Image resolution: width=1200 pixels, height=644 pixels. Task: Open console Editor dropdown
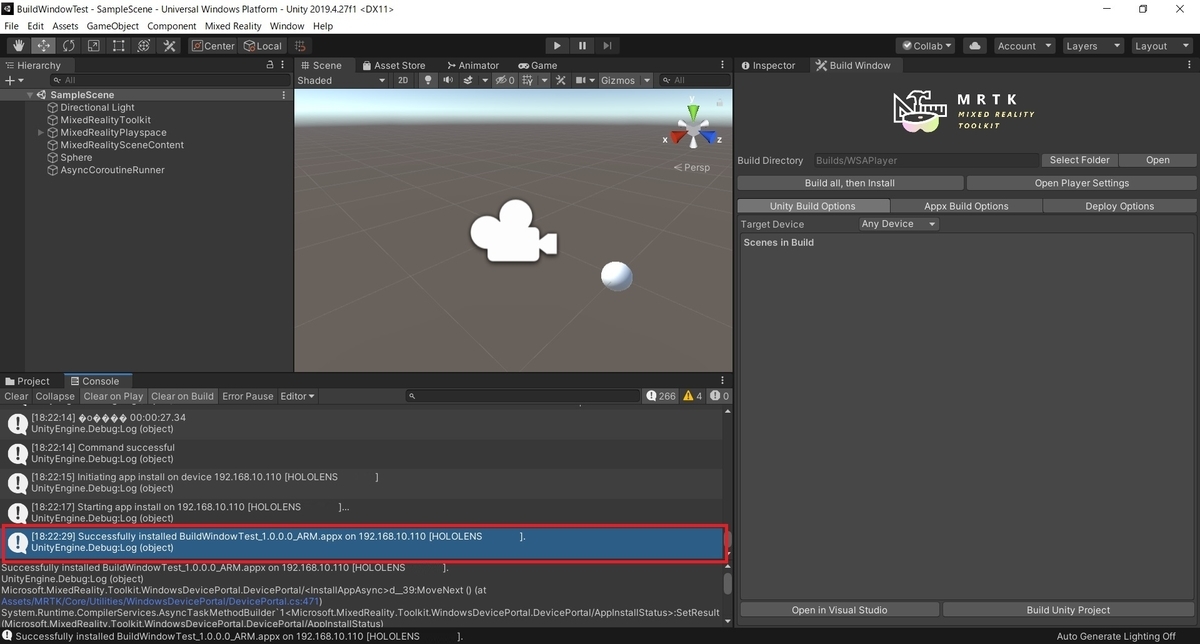click(x=297, y=396)
